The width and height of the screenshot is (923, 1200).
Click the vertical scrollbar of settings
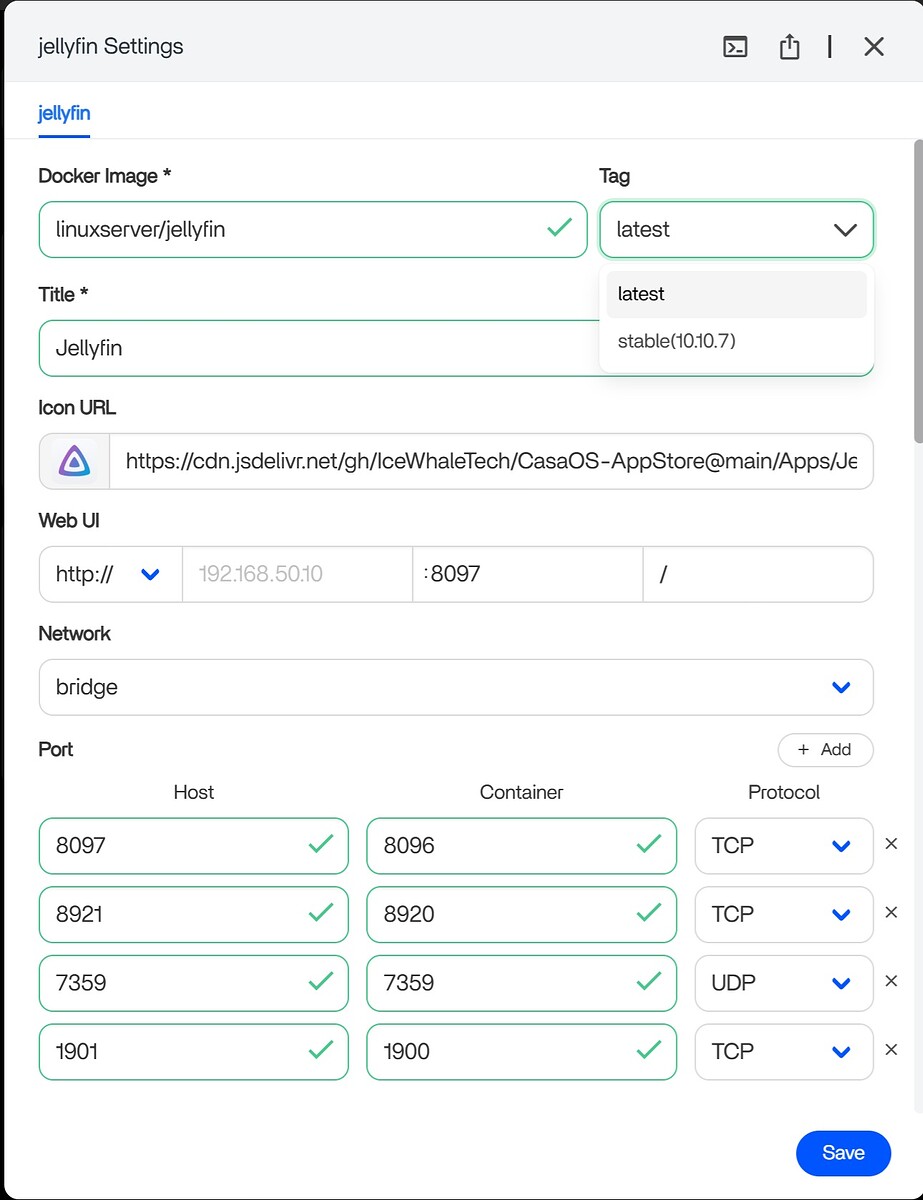918,290
